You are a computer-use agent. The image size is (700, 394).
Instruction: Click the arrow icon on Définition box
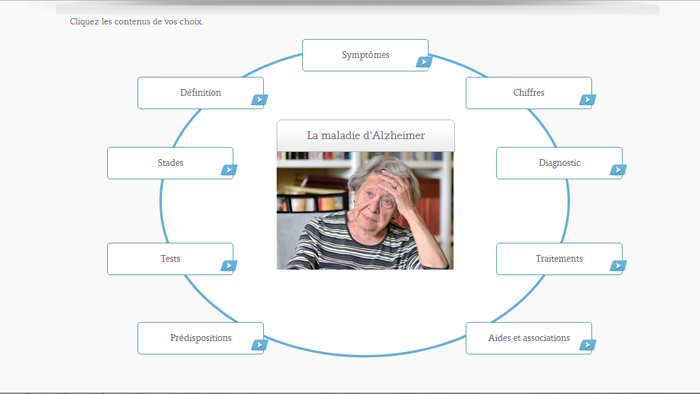259,100
